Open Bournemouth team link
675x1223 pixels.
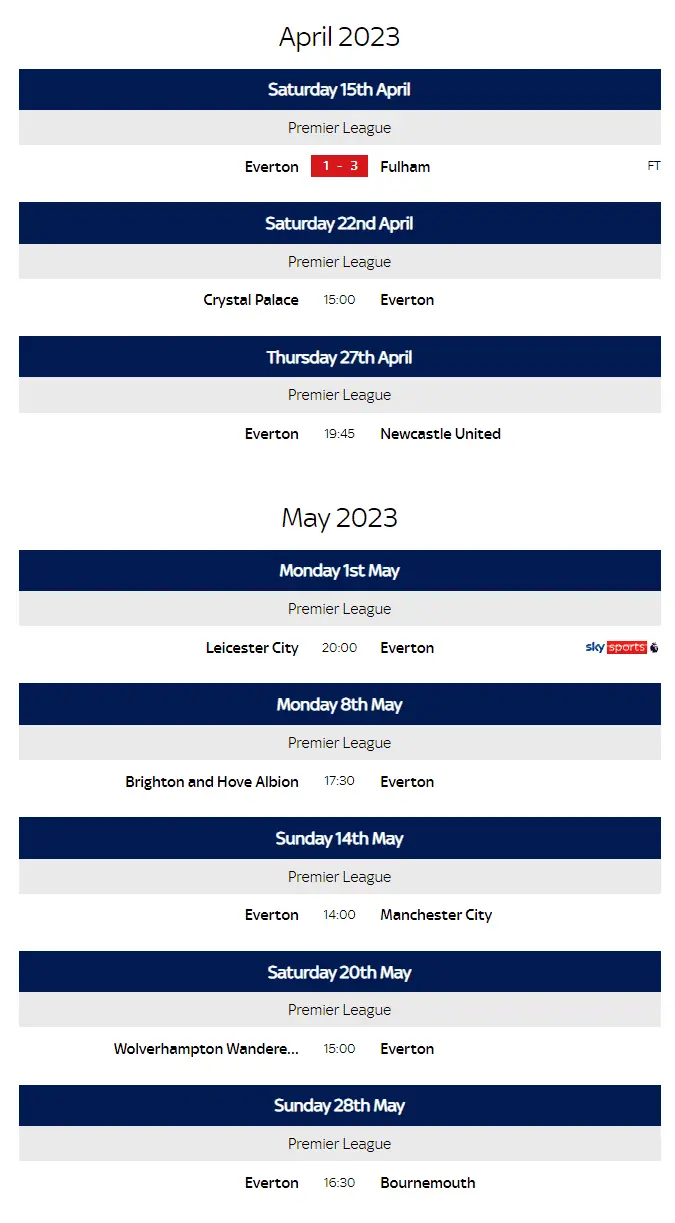(428, 1183)
